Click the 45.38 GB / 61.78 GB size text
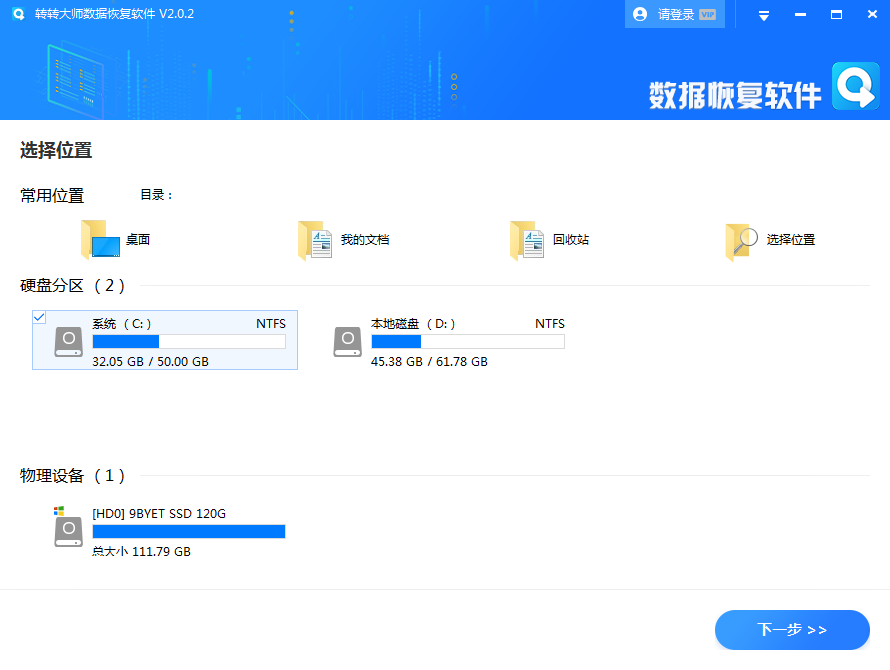This screenshot has width=890, height=670. pos(429,362)
